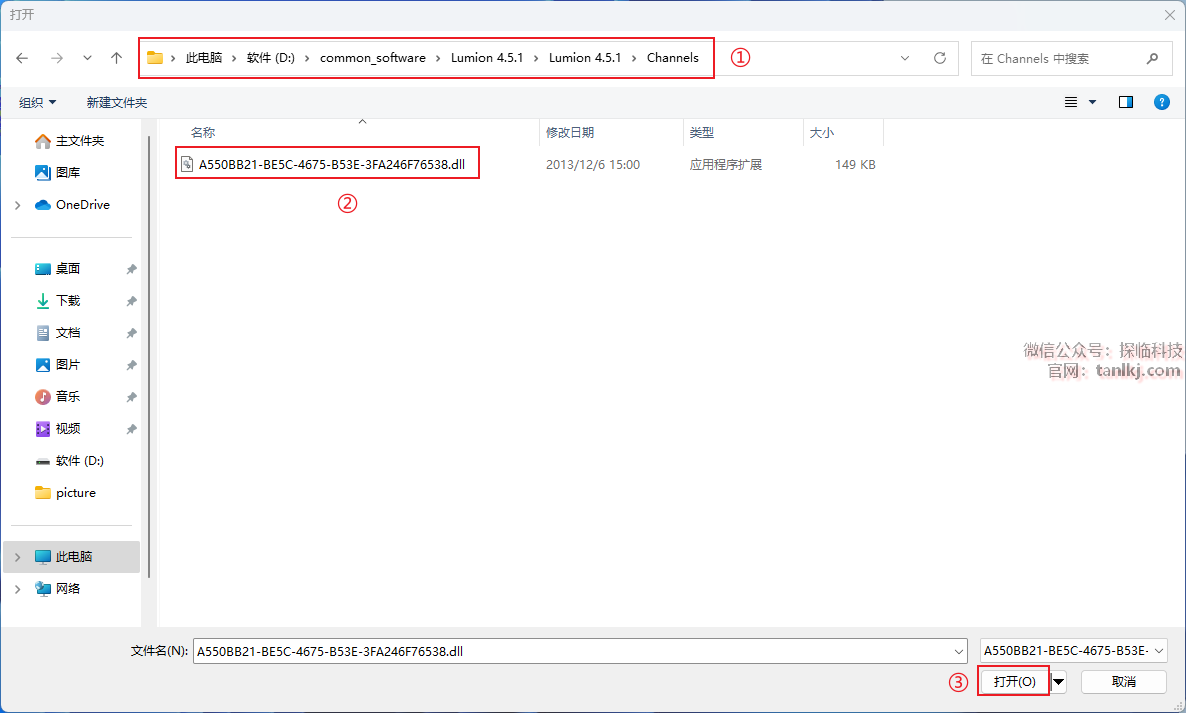Open 桌面 in the sidebar

pos(68,268)
